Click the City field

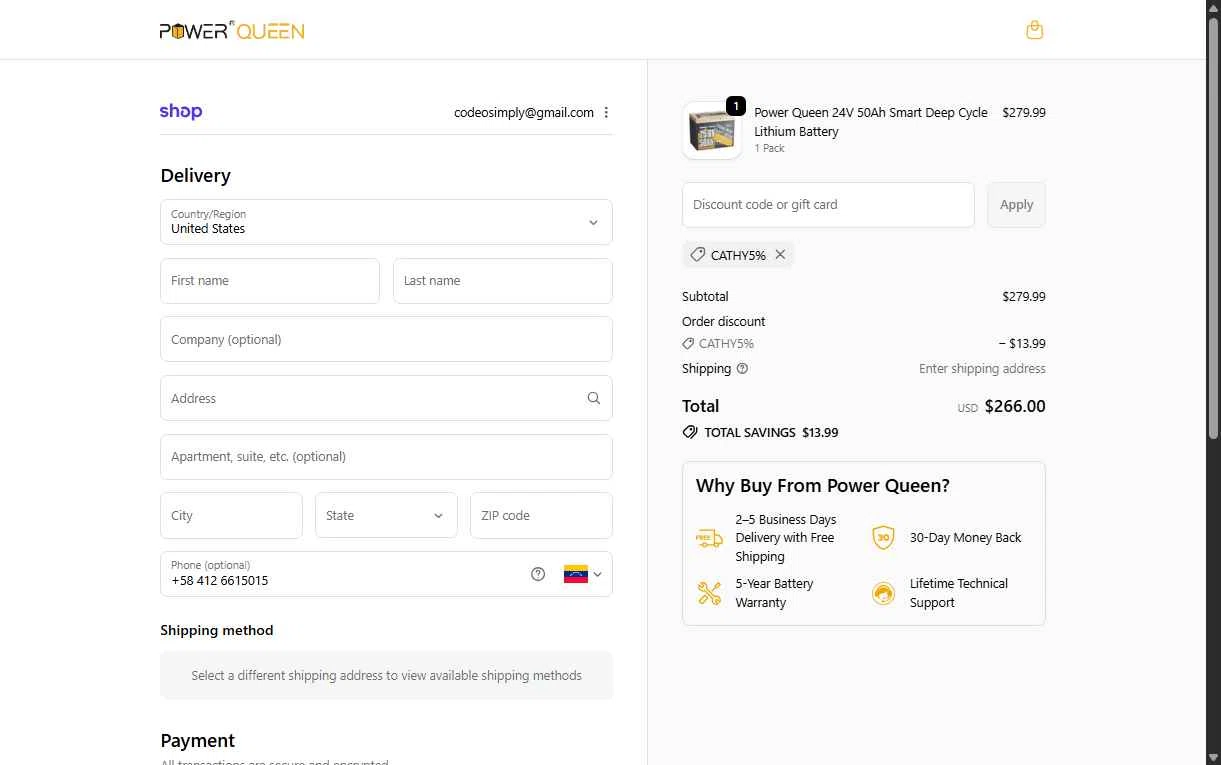[231, 515]
